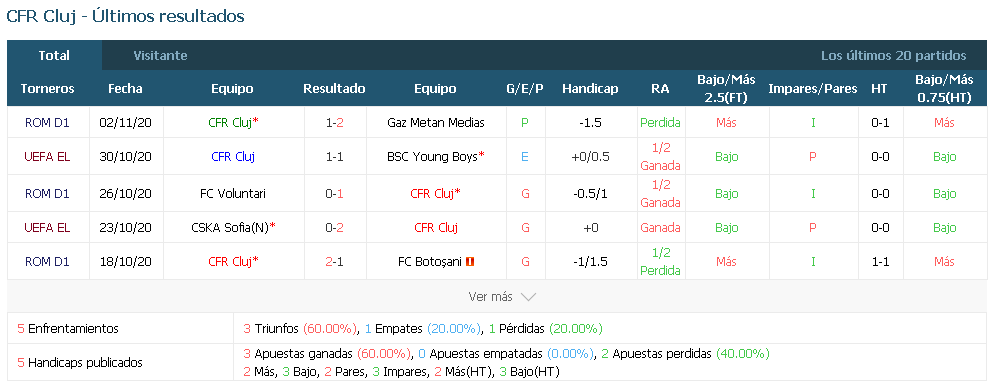This screenshot has width=993, height=389.
Task: Click the red card icon beside FC Botoșani
Action: tap(471, 261)
